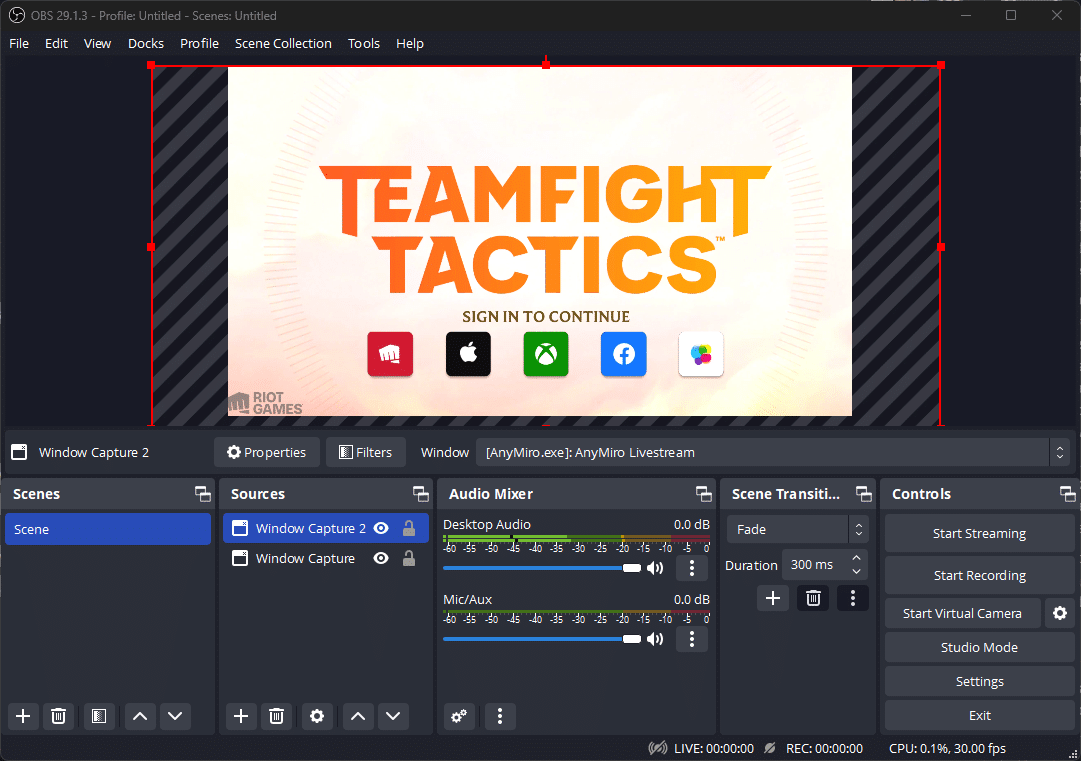Select the Scene item in Scenes list
This screenshot has width=1081, height=761.
(x=108, y=529)
